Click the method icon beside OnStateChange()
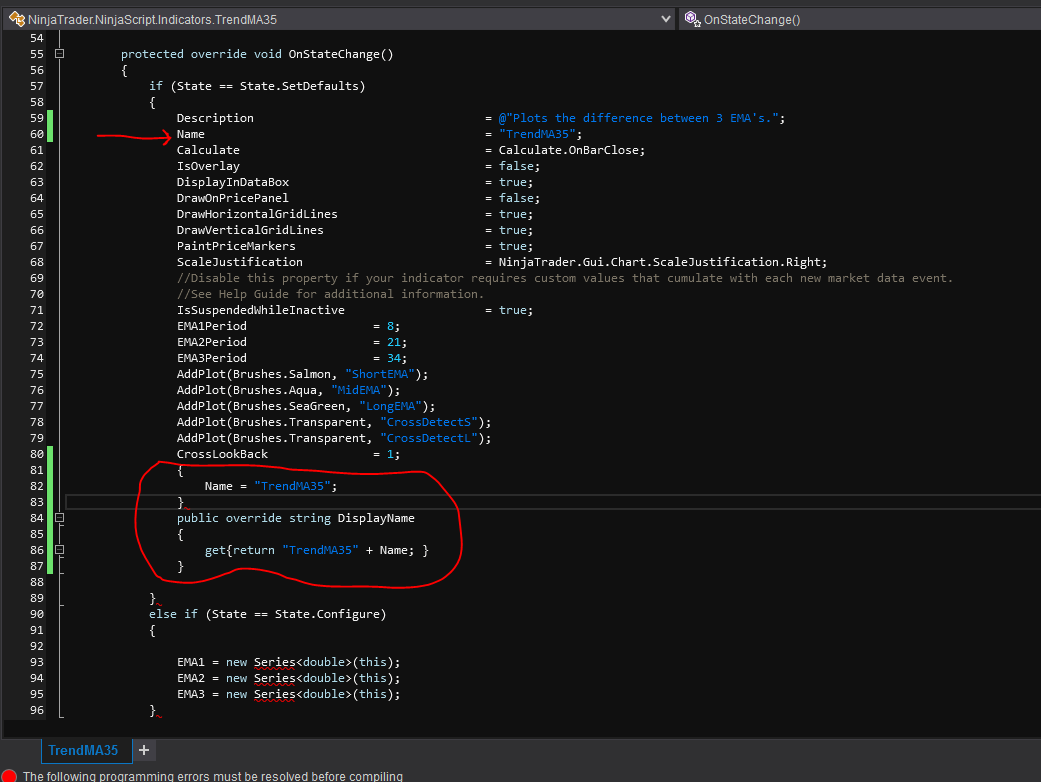The width and height of the screenshot is (1041, 782). 691,19
